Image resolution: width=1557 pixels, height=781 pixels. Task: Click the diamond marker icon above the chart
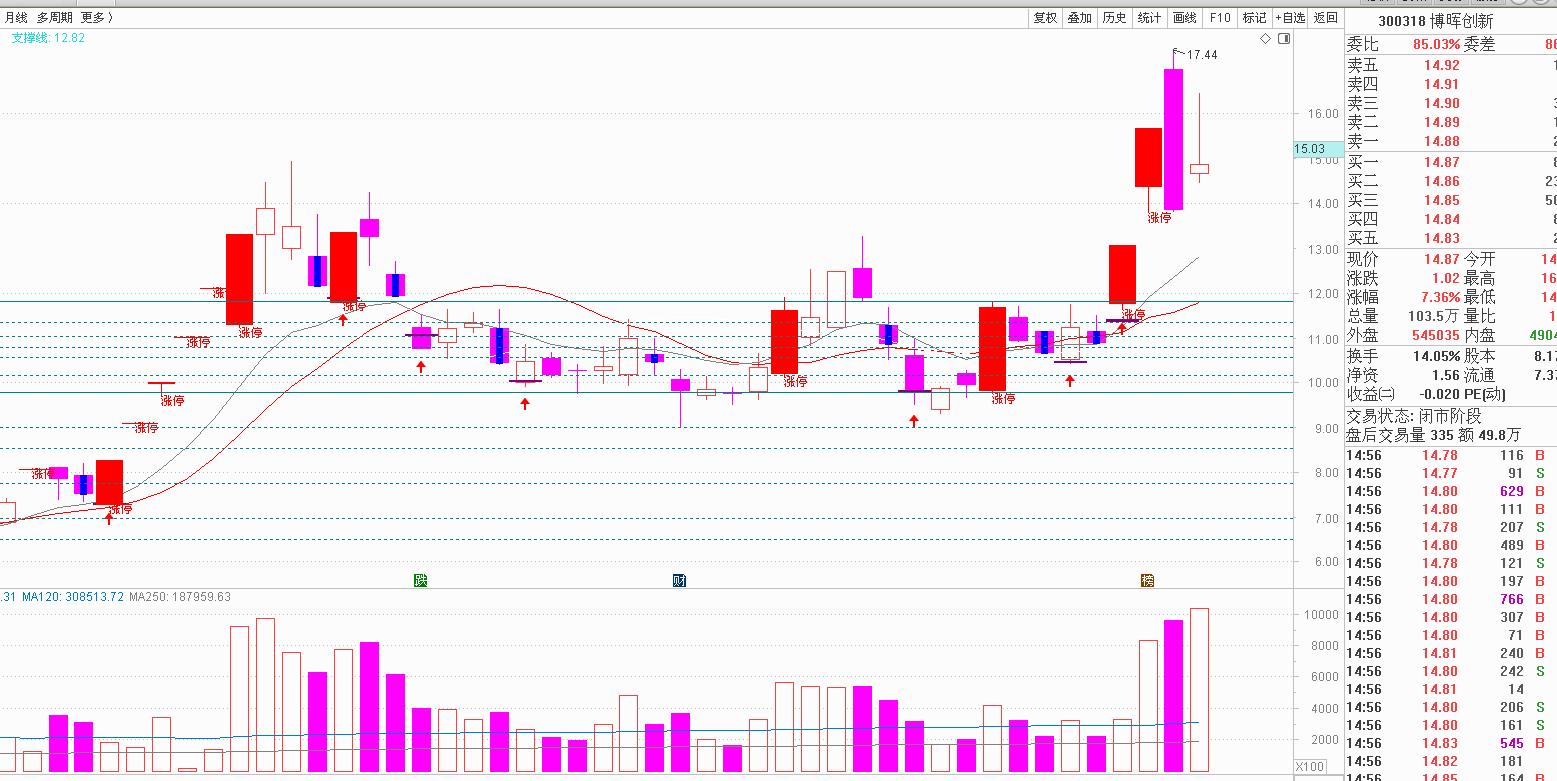[1265, 38]
